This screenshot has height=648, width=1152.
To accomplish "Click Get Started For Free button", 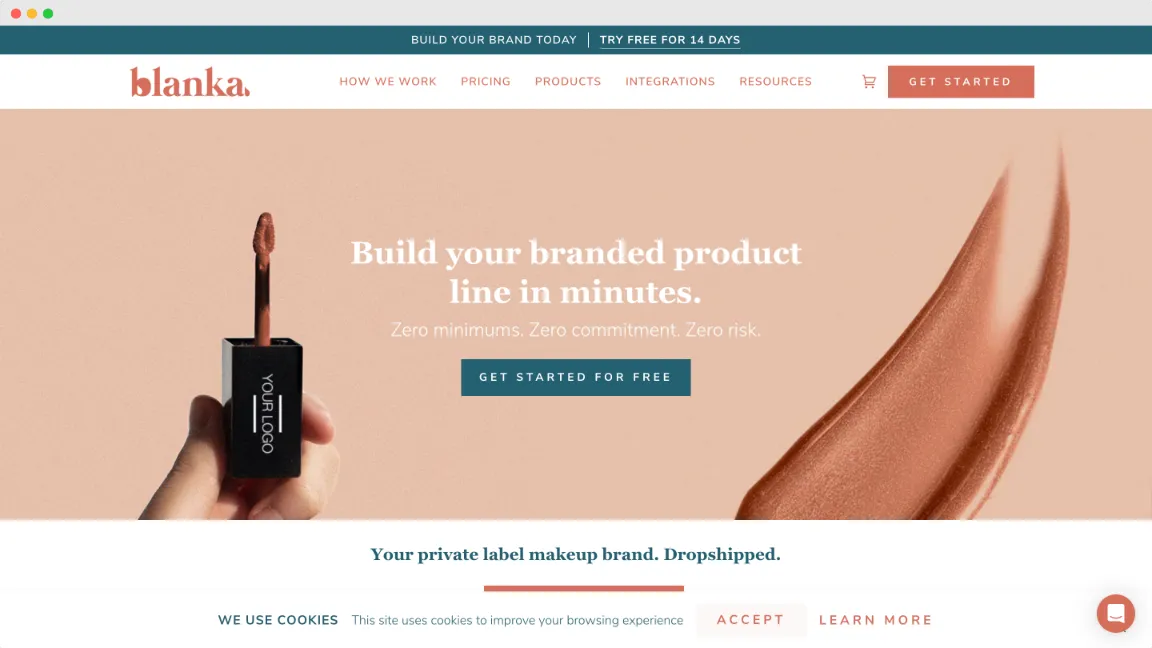I will 575,377.
